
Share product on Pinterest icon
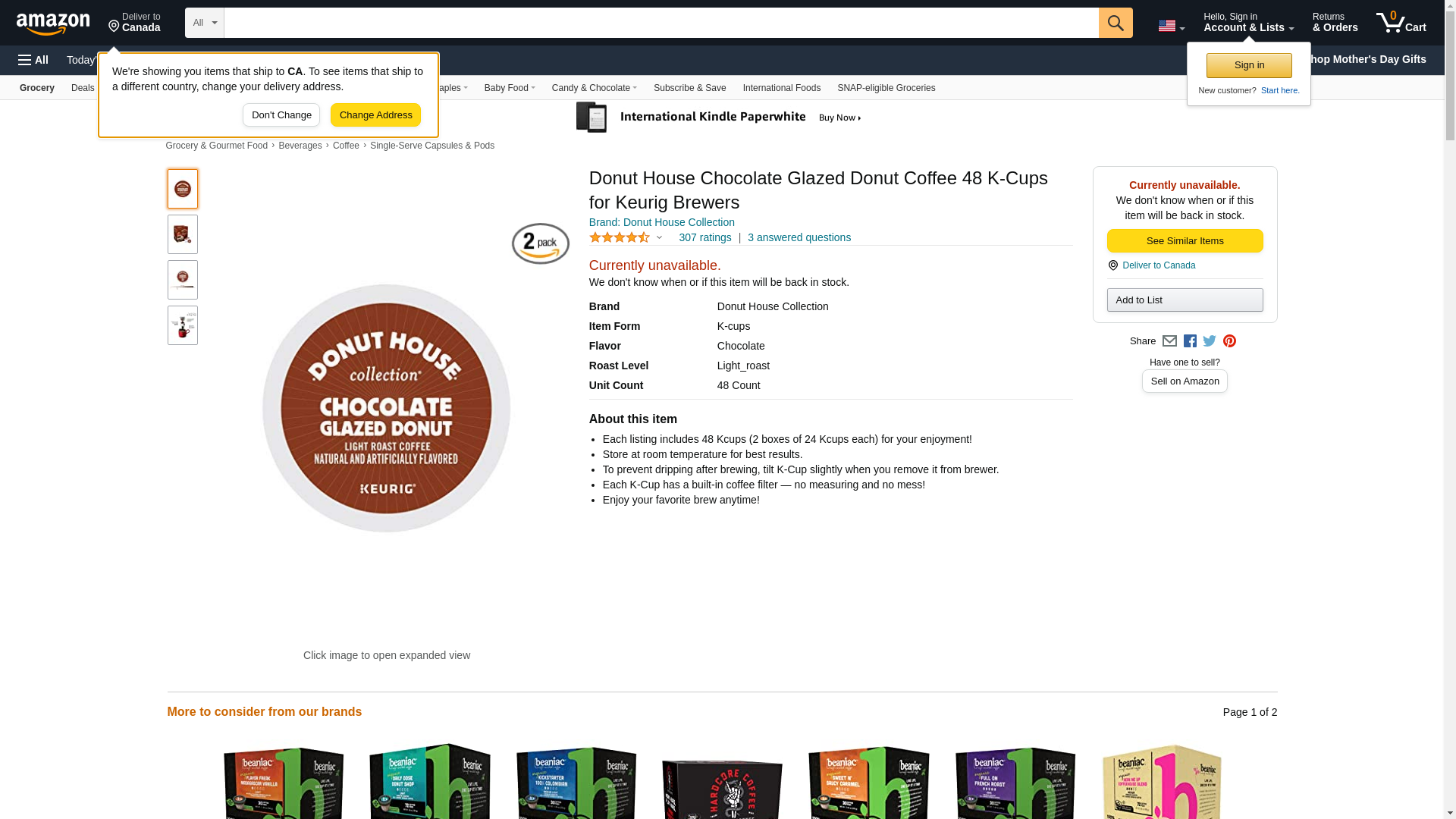(x=1229, y=341)
